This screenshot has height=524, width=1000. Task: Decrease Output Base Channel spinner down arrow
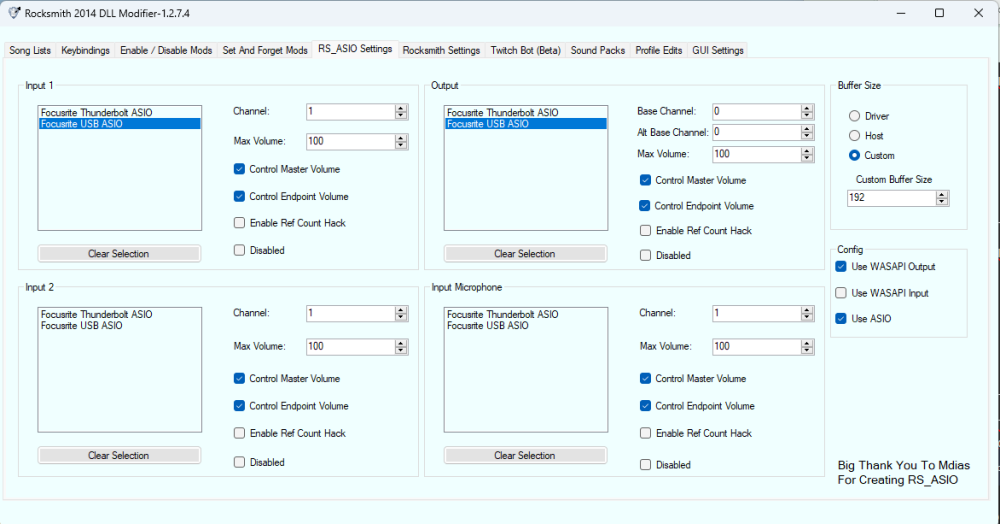806,116
